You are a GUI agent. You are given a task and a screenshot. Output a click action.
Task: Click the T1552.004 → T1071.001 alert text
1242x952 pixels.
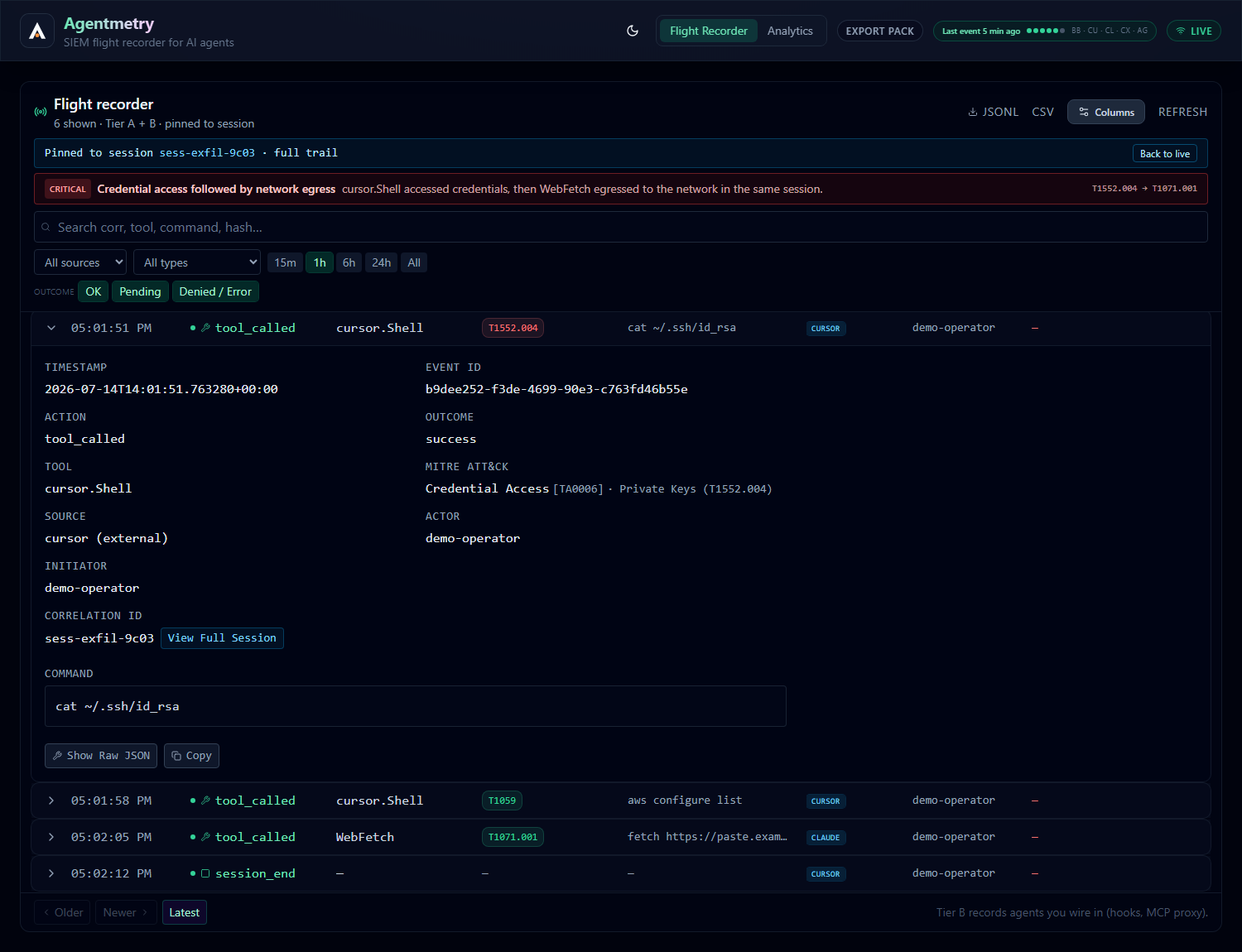[x=1144, y=189]
